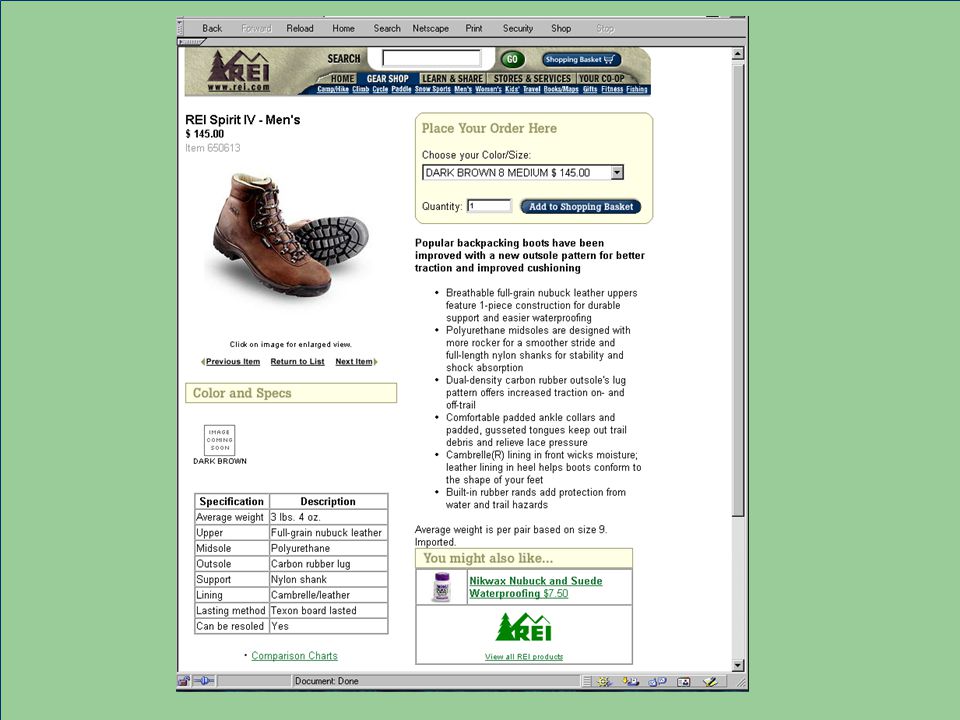Image resolution: width=960 pixels, height=720 pixels.
Task: Click the vertical scrollbar down arrow
Action: coord(738,665)
